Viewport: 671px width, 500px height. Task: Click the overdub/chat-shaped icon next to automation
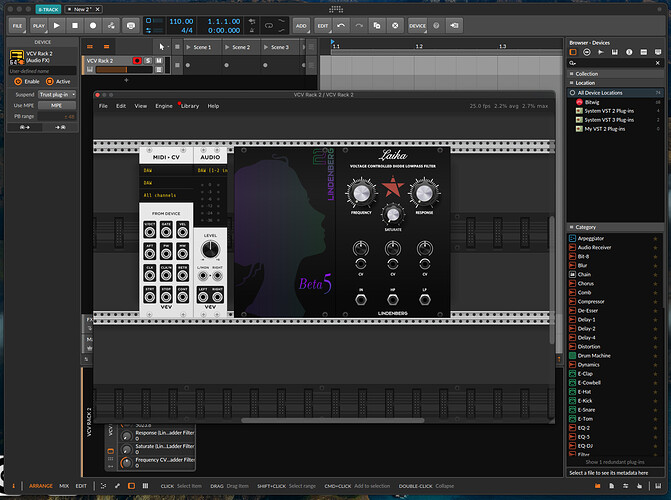click(x=131, y=26)
